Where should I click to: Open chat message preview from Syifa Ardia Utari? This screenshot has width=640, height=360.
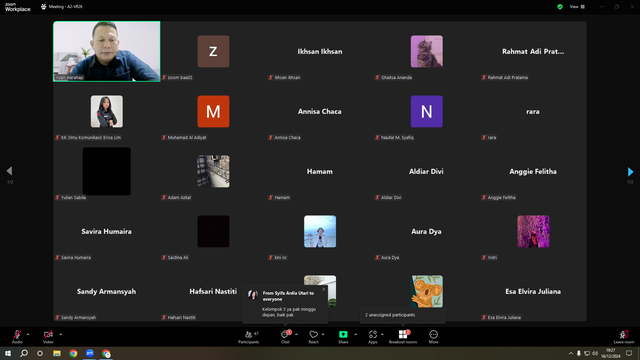[x=285, y=304]
